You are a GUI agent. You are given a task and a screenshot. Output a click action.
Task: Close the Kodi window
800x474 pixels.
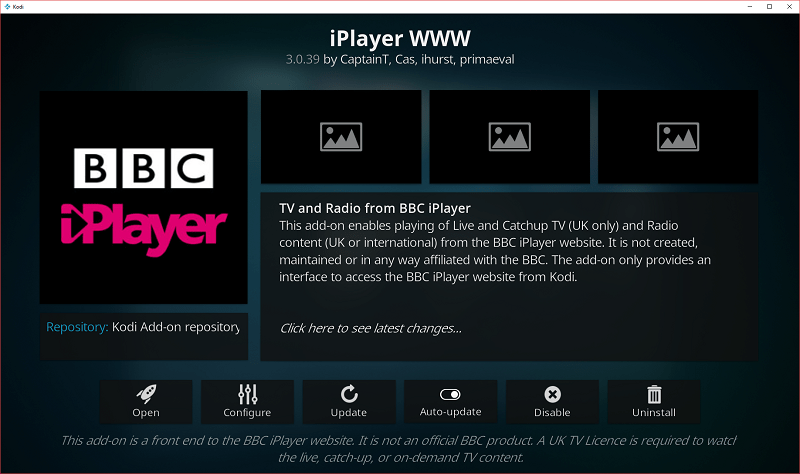[789, 7]
